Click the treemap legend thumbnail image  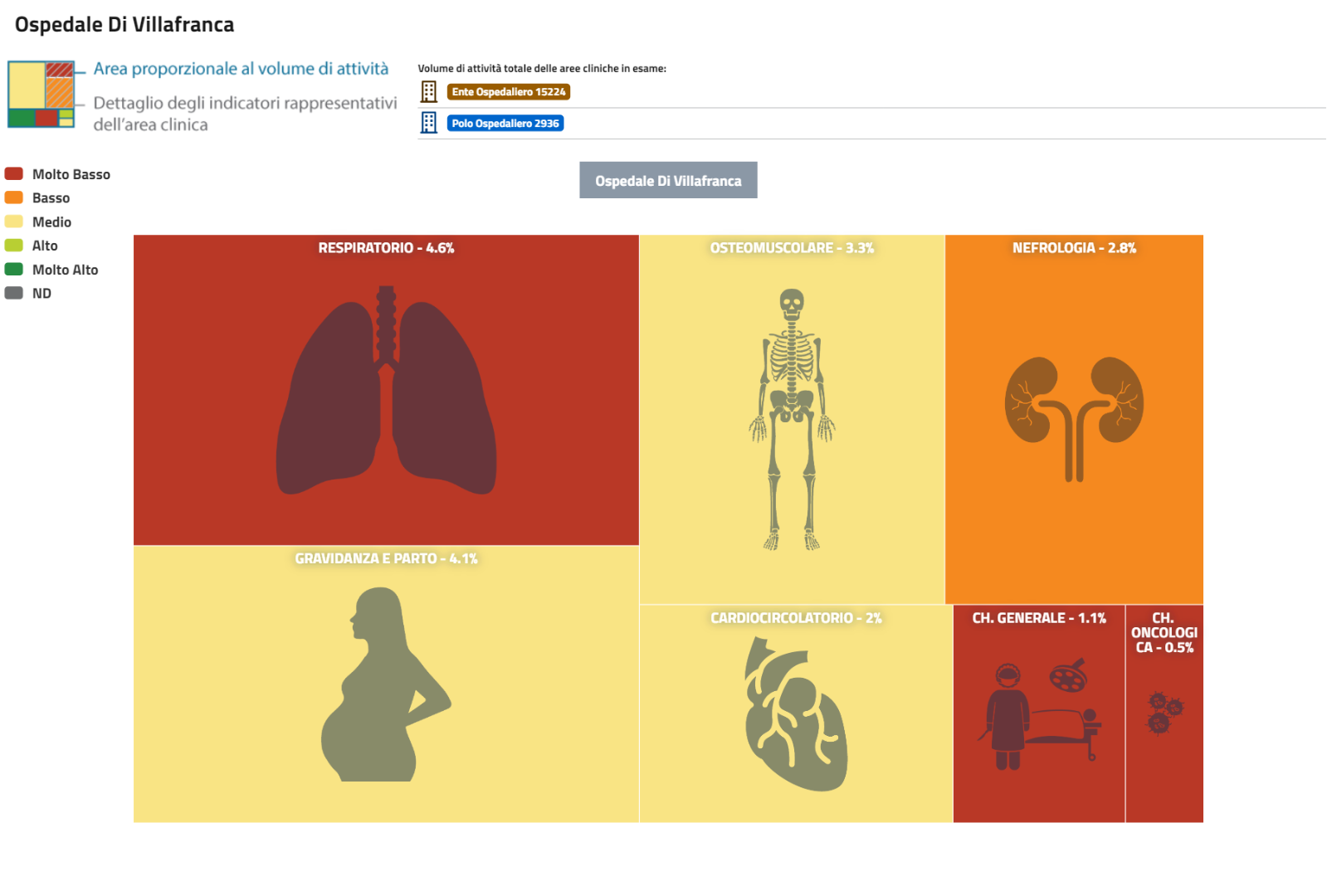pyautogui.click(x=41, y=95)
